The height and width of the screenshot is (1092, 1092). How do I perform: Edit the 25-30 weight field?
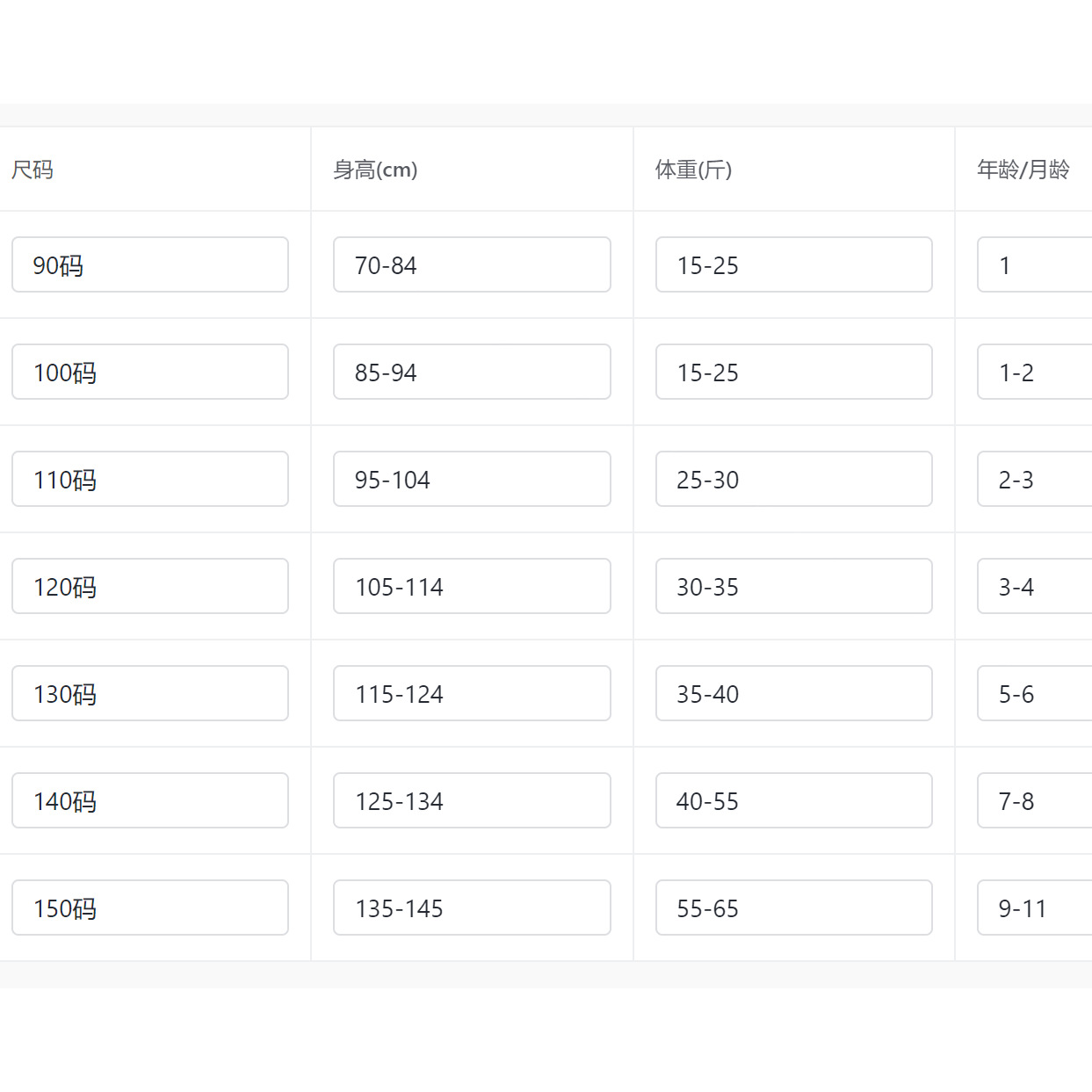[x=793, y=479]
